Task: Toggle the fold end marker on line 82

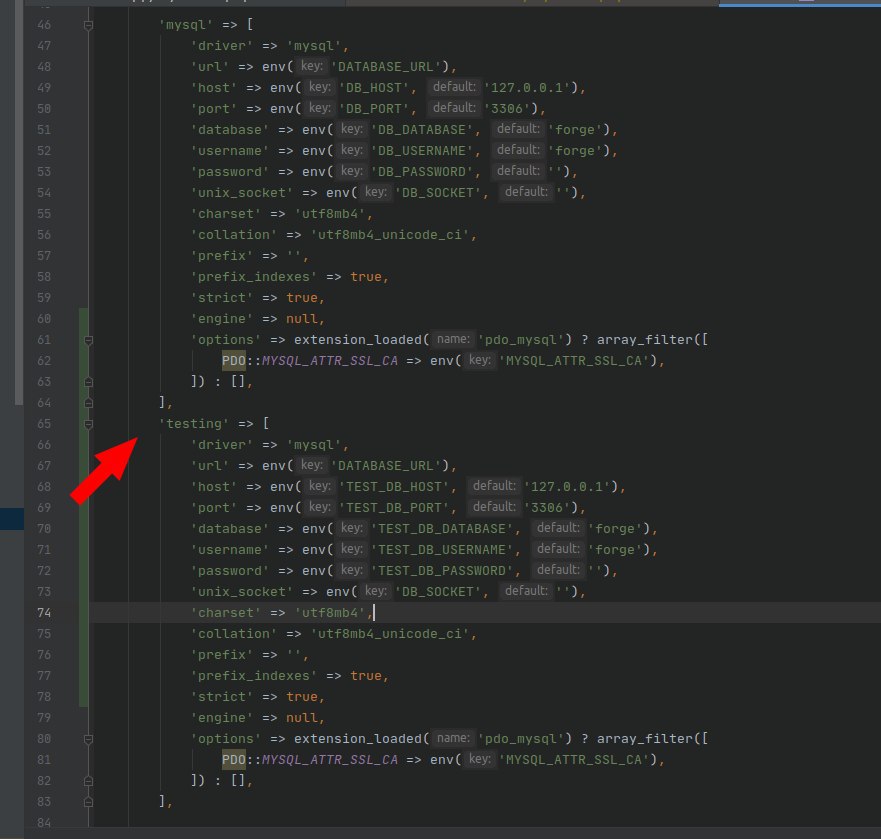Action: 88,781
